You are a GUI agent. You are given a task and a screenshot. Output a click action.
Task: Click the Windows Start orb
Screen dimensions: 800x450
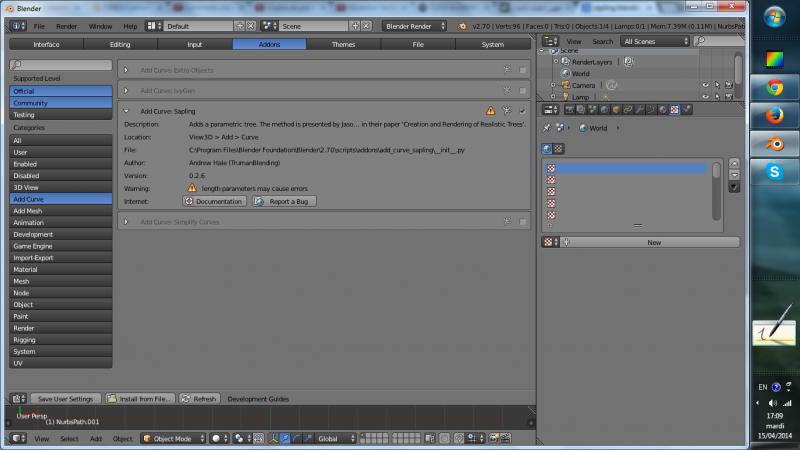click(774, 17)
